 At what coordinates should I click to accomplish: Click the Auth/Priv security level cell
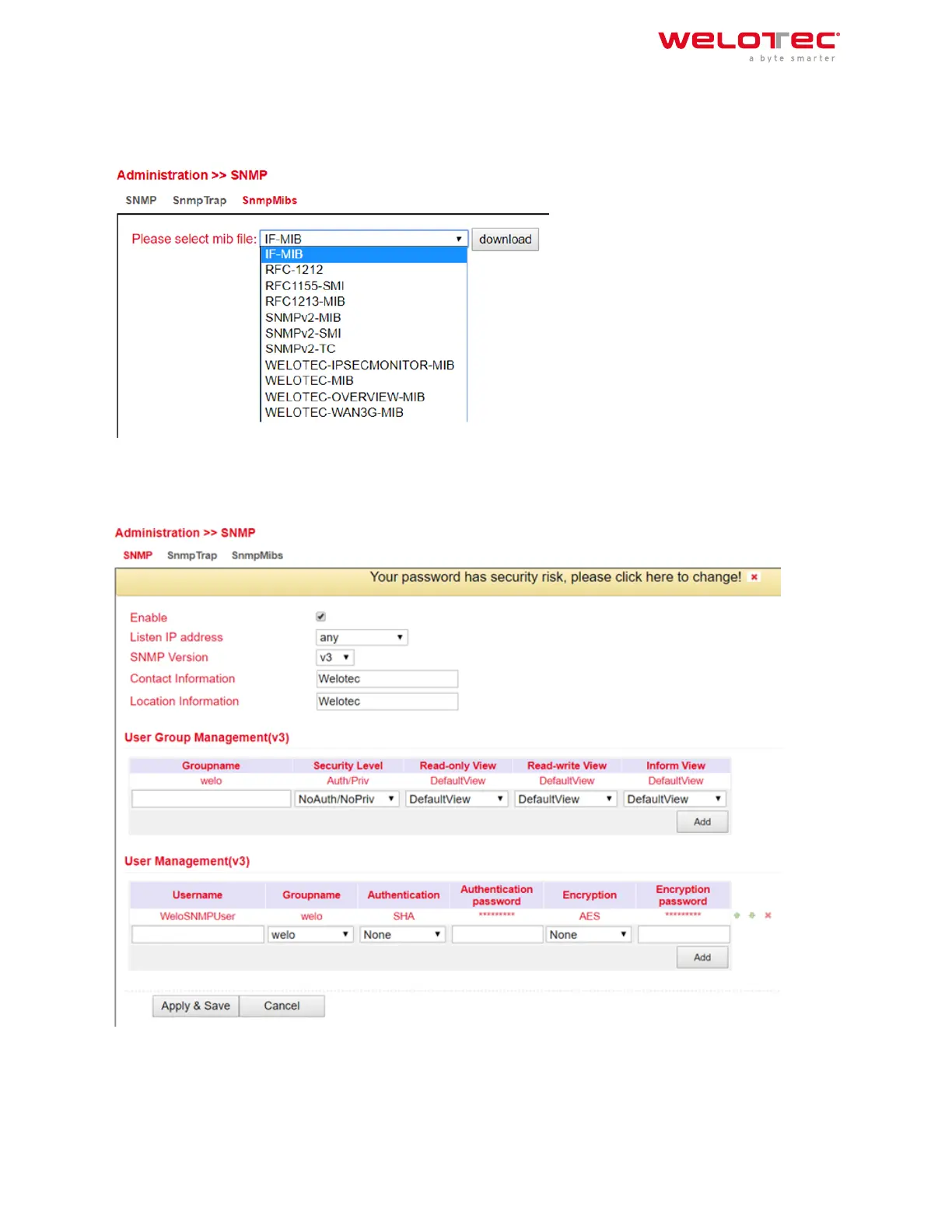tap(348, 781)
